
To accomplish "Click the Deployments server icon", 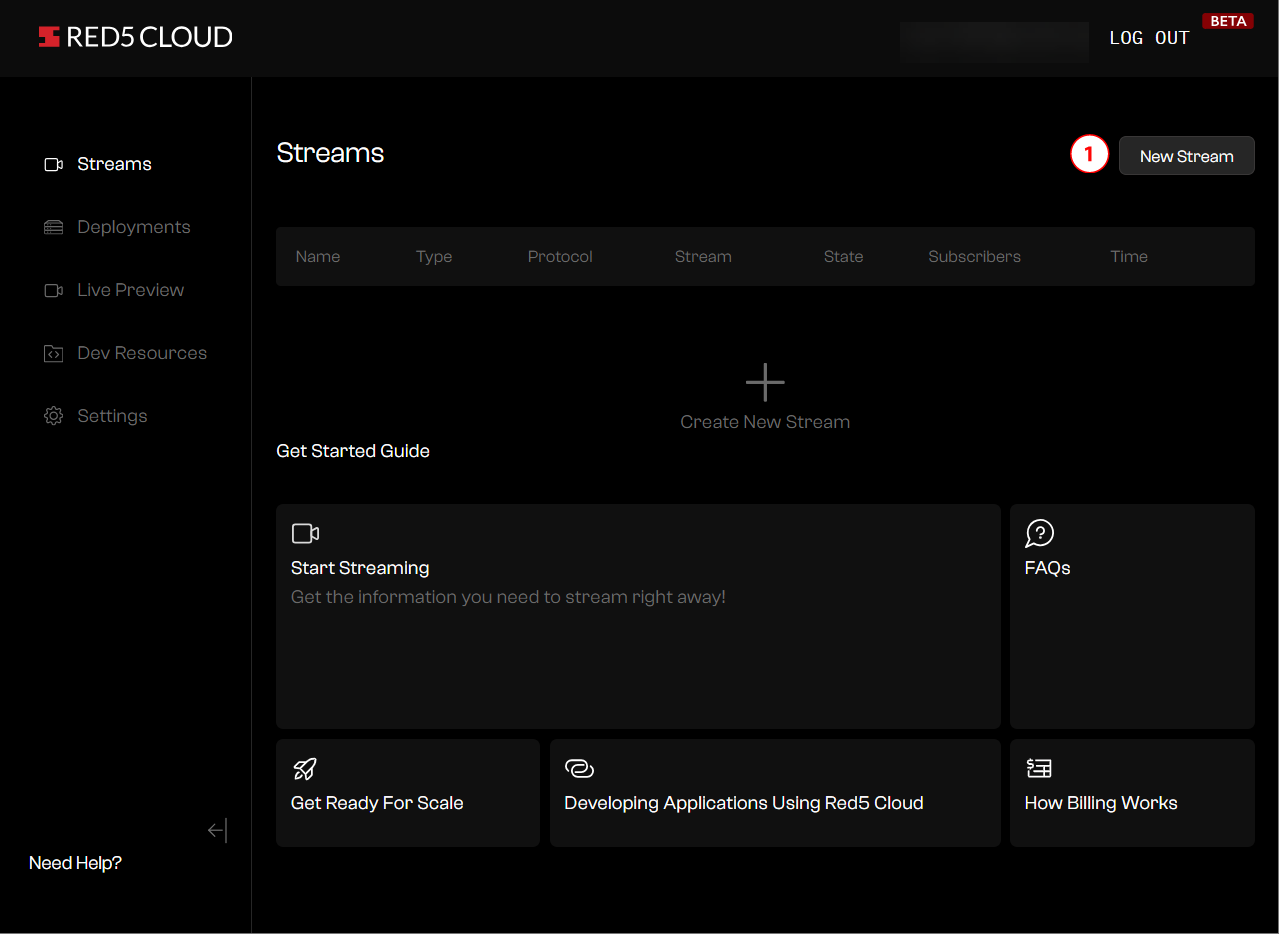I will 54,227.
